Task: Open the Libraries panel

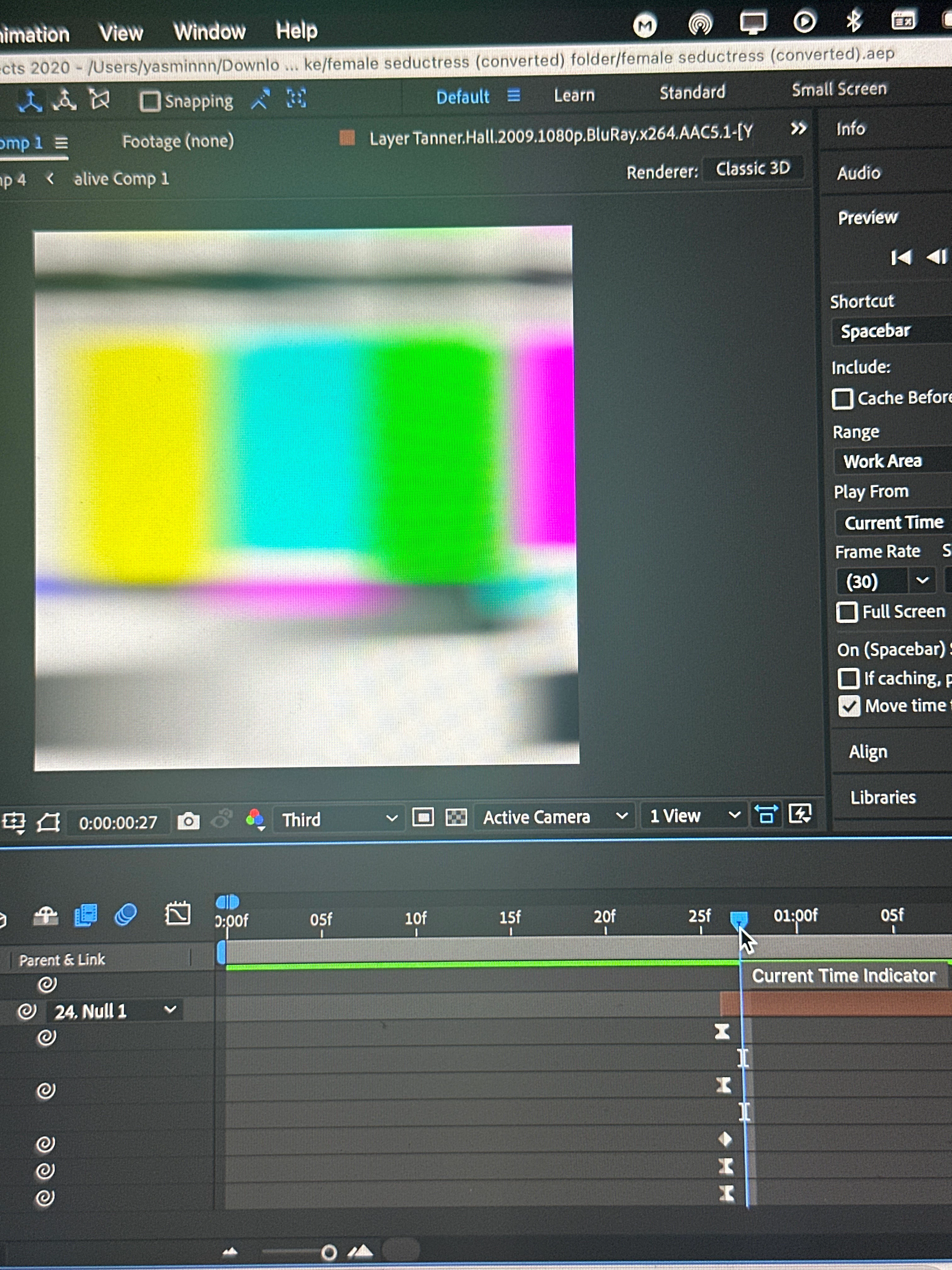Action: pyautogui.click(x=882, y=798)
